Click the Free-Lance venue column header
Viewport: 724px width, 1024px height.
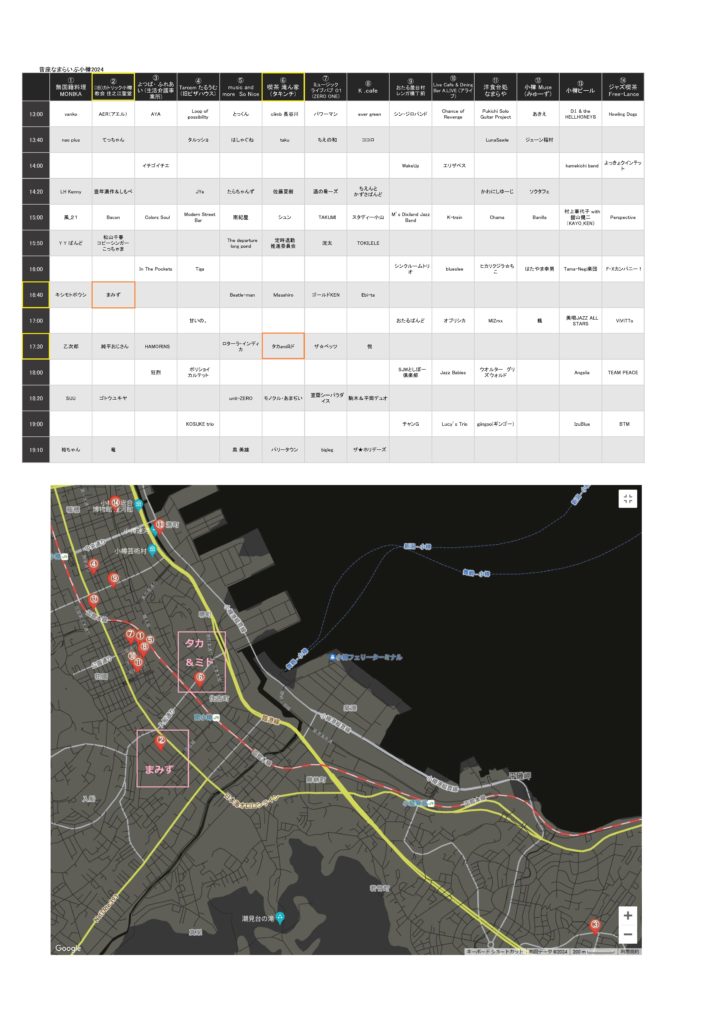pyautogui.click(x=623, y=87)
